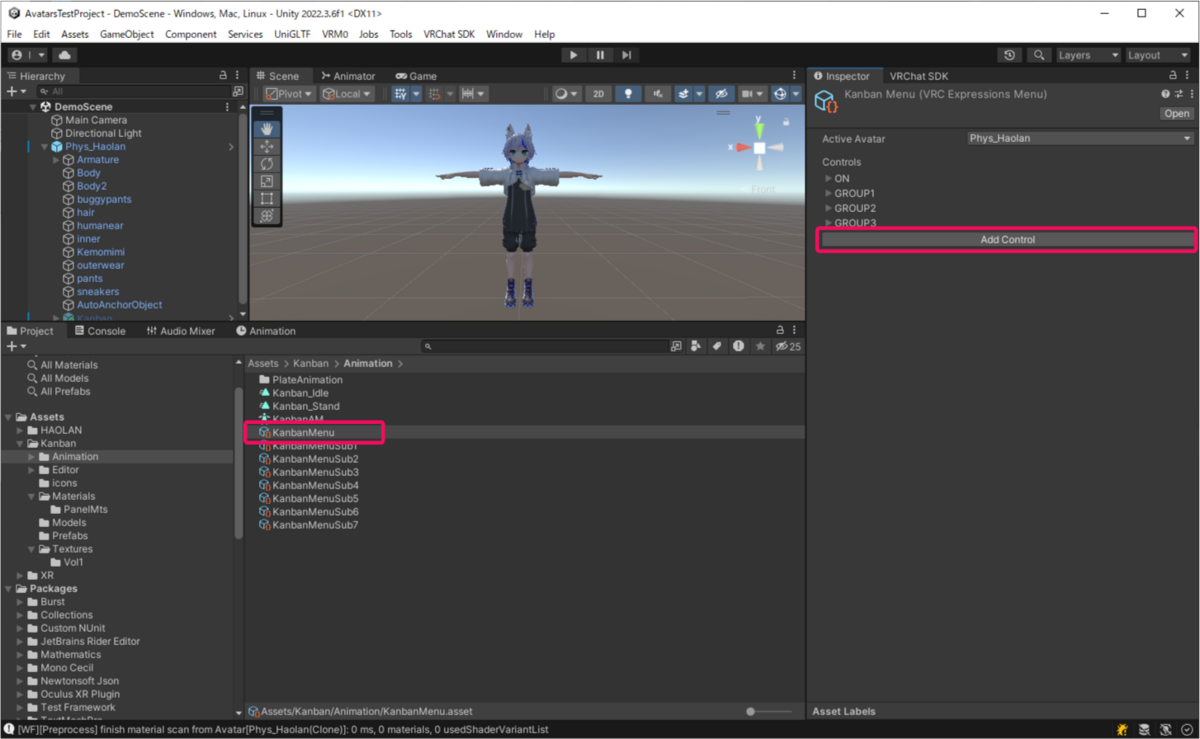Toggle hidden objects visibility icon in Scene
This screenshot has height=739, width=1200.
[721, 94]
